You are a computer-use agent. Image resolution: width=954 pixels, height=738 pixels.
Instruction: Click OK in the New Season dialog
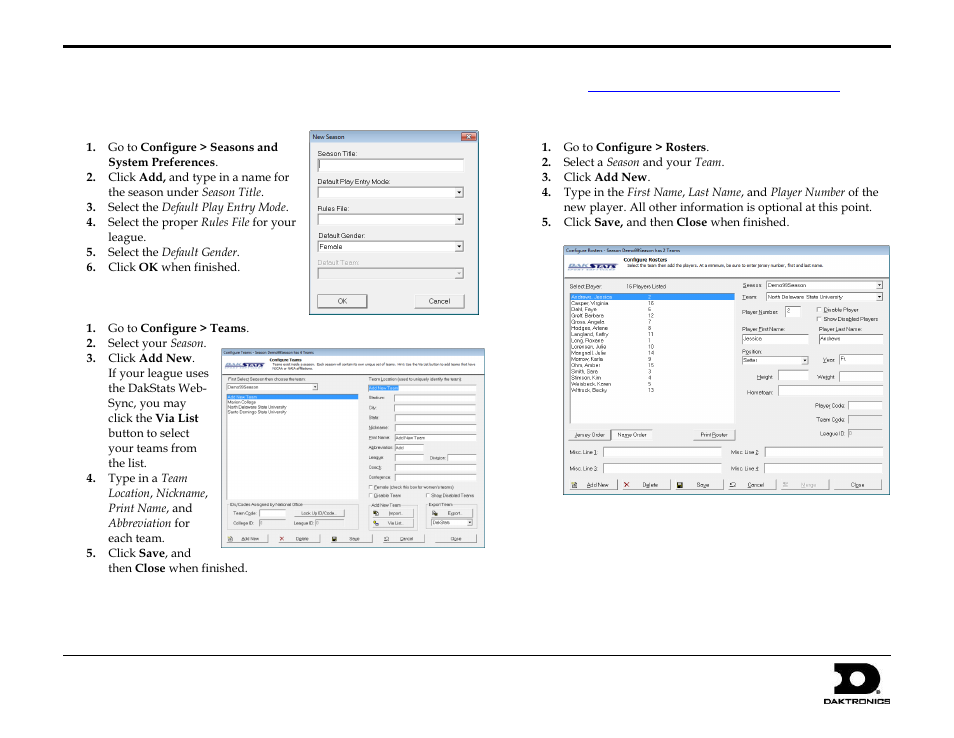(342, 301)
